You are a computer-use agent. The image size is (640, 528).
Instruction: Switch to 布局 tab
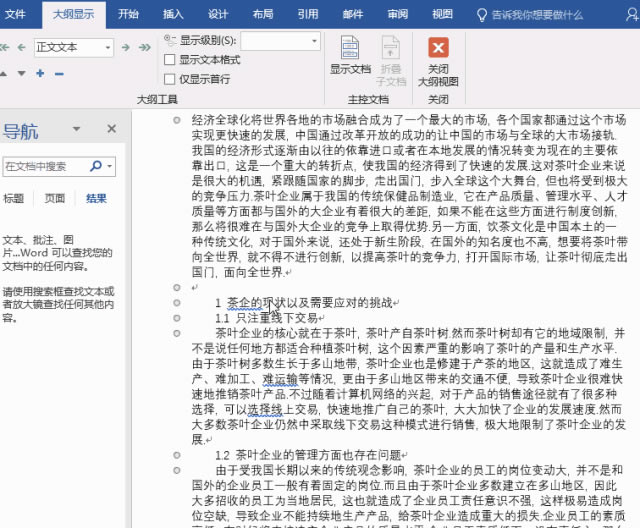[263, 15]
